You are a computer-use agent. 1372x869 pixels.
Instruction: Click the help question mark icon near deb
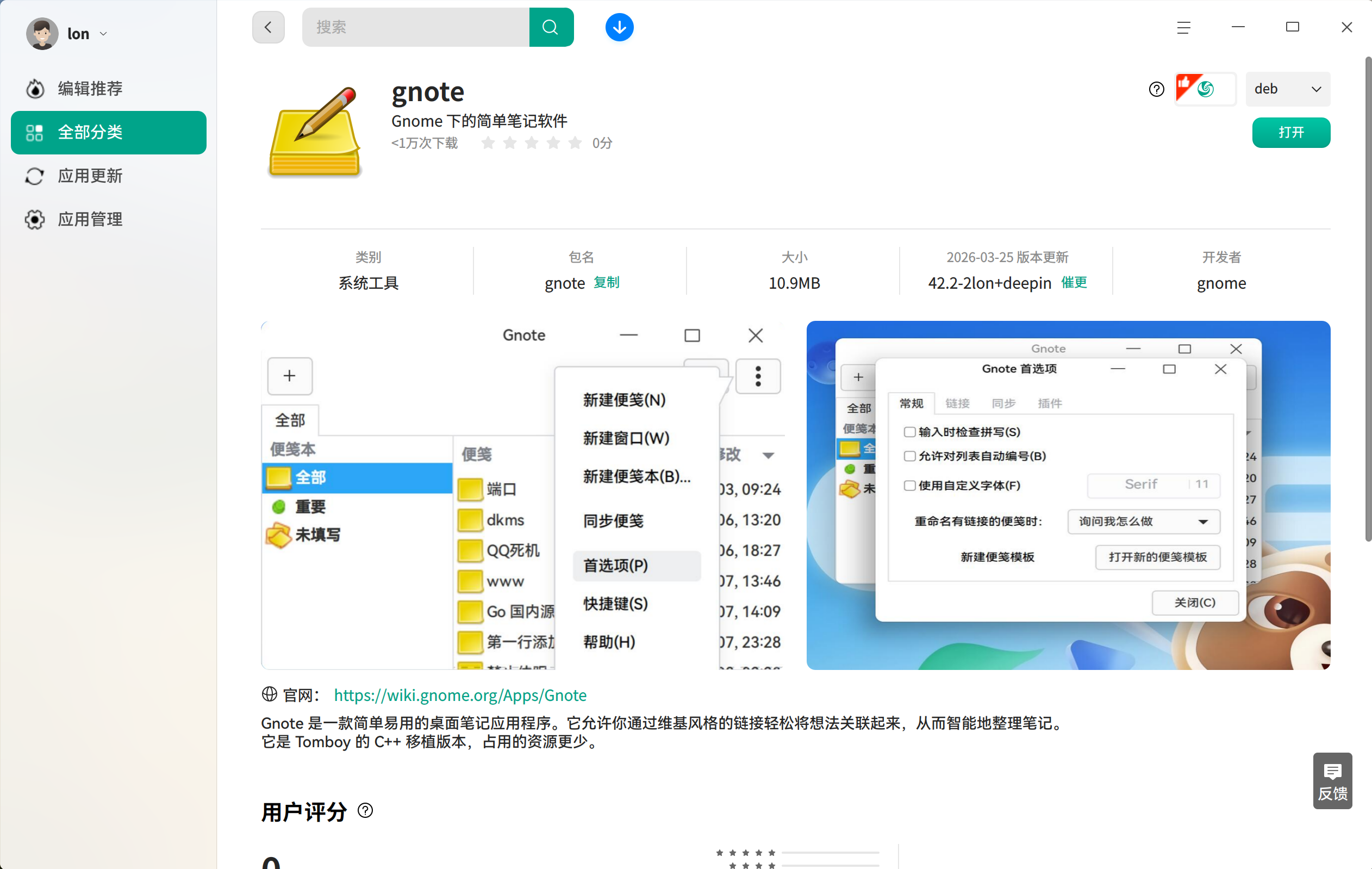pos(1156,89)
